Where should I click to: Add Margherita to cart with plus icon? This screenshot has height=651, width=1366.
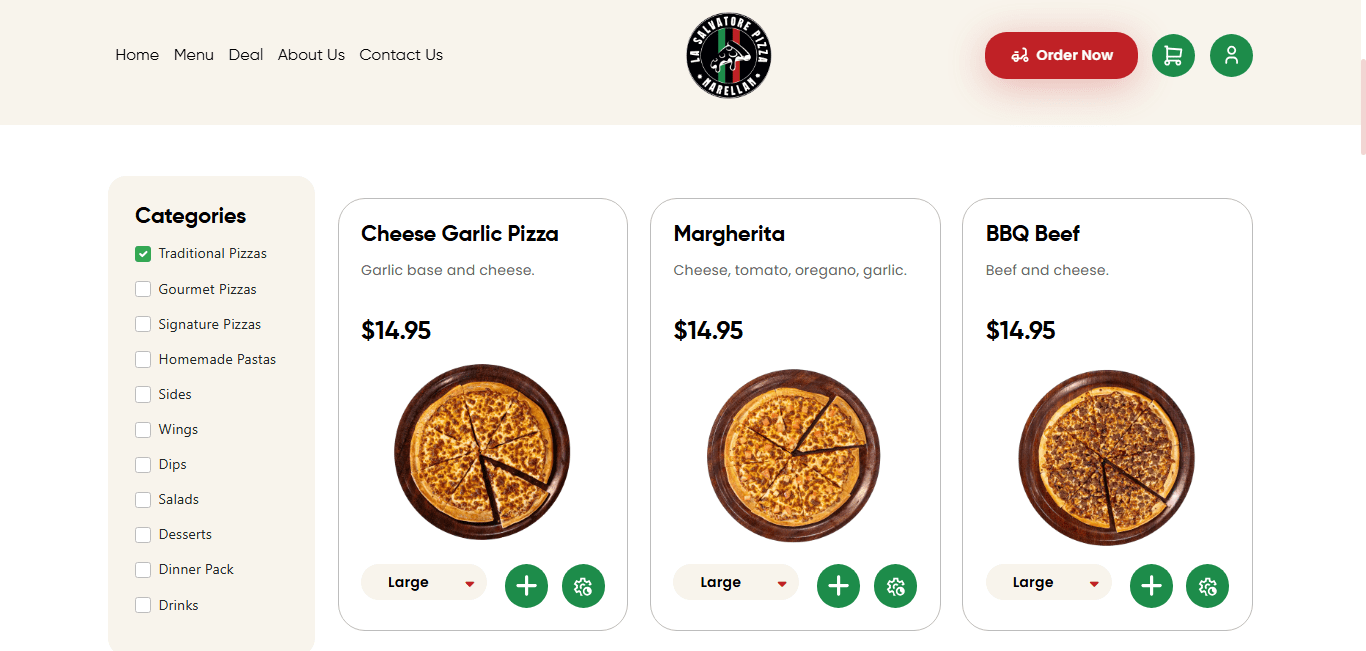click(838, 586)
